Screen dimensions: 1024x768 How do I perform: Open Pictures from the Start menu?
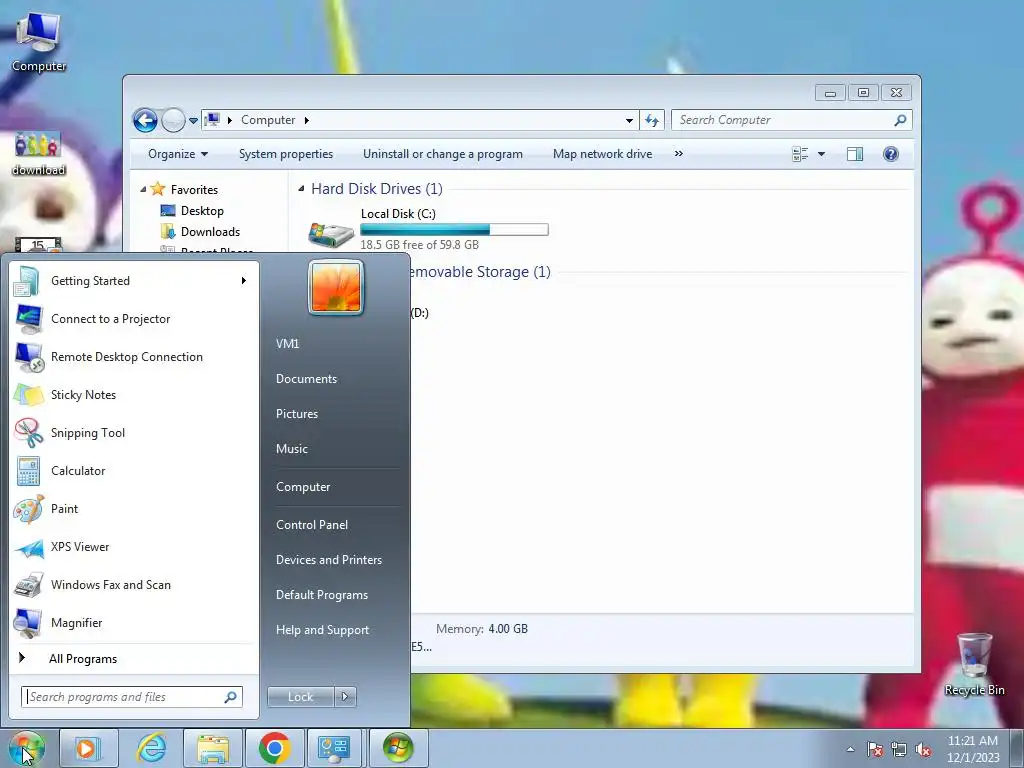297,414
